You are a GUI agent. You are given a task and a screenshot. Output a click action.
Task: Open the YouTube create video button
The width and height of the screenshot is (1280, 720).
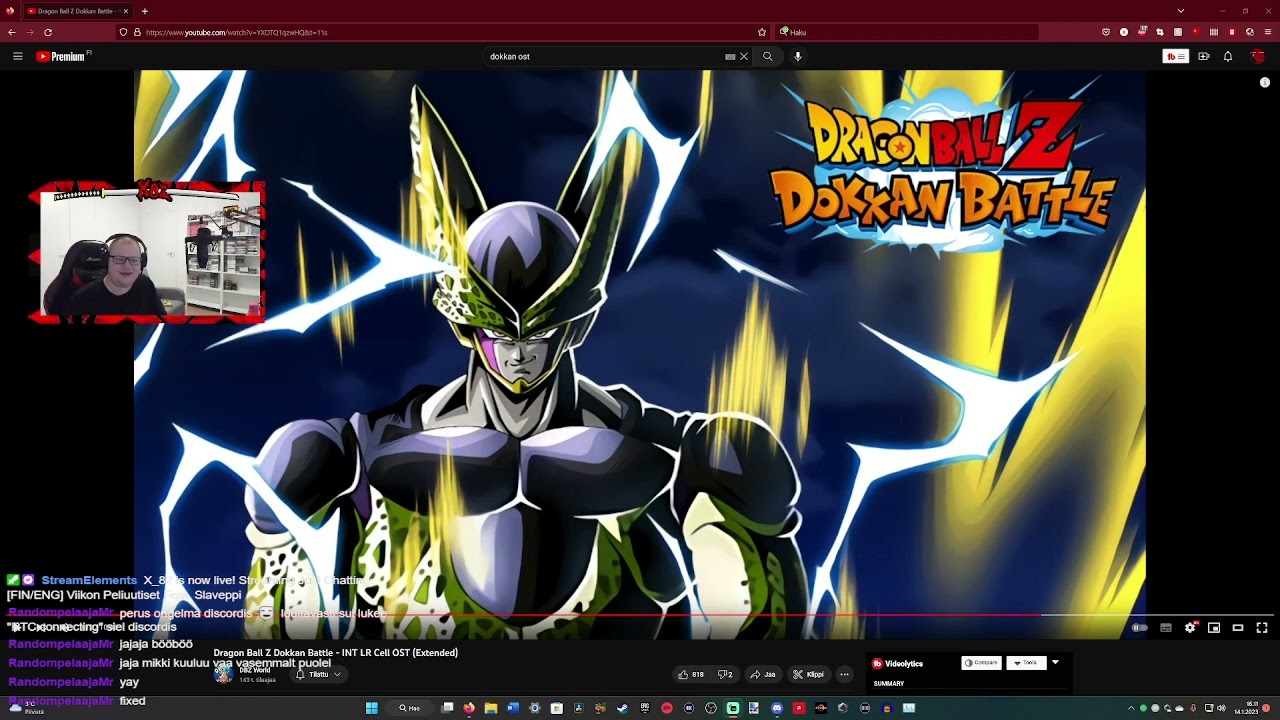click(x=1204, y=56)
